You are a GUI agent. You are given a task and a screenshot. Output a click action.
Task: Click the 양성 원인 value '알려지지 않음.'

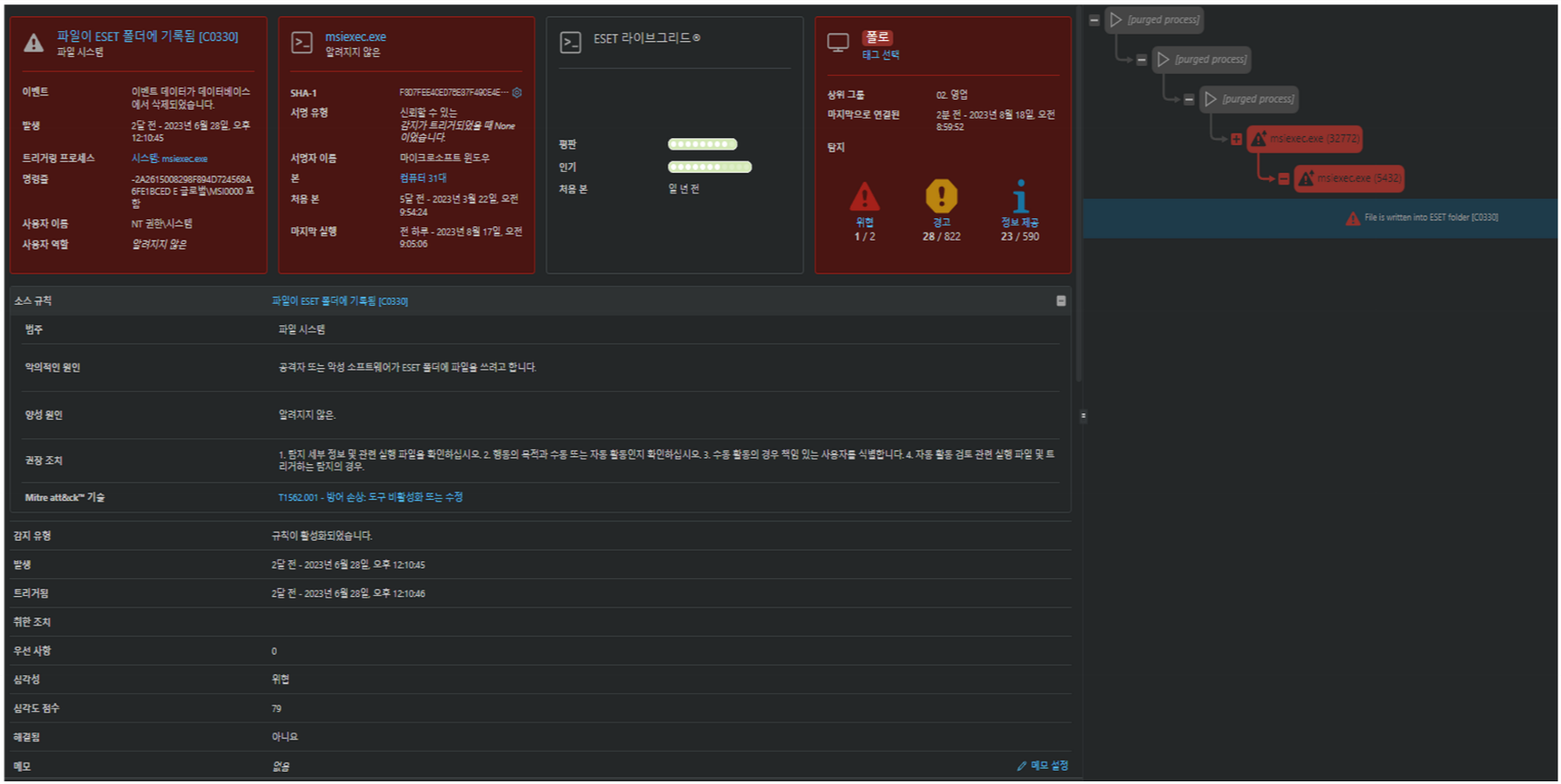pyautogui.click(x=307, y=415)
